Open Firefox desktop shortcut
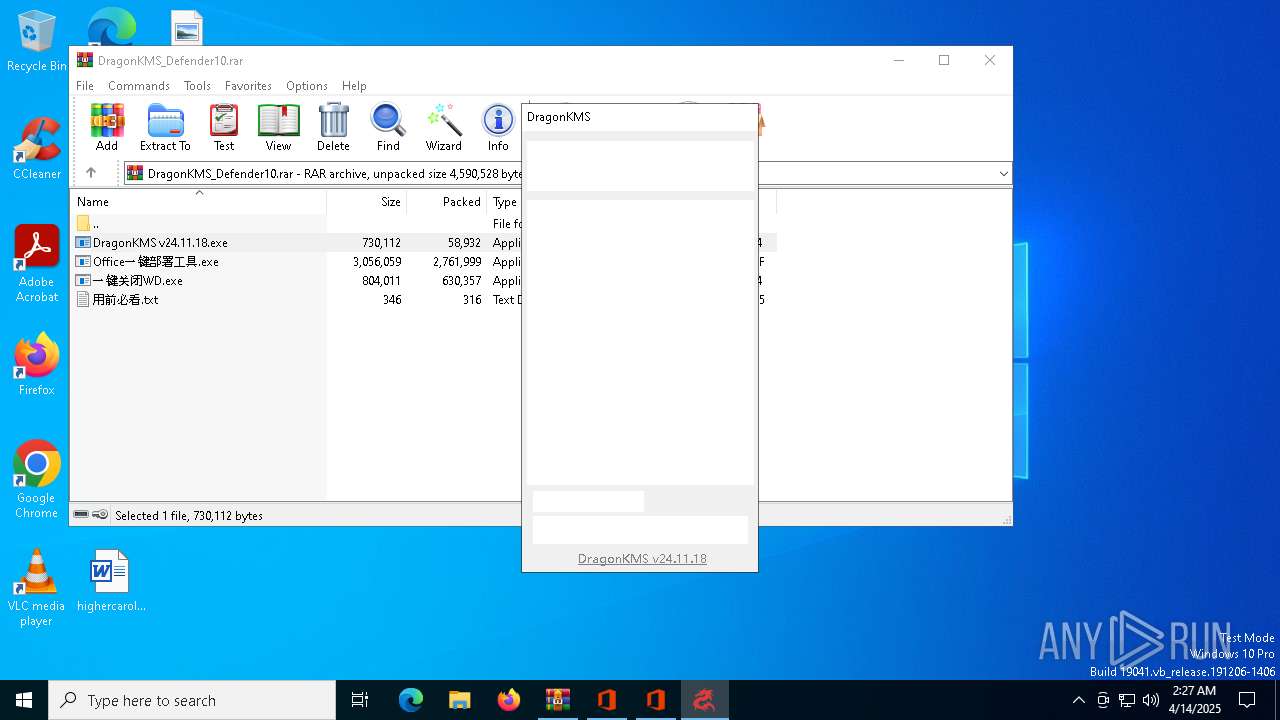Image resolution: width=1280 pixels, height=720 pixels. click(37, 365)
